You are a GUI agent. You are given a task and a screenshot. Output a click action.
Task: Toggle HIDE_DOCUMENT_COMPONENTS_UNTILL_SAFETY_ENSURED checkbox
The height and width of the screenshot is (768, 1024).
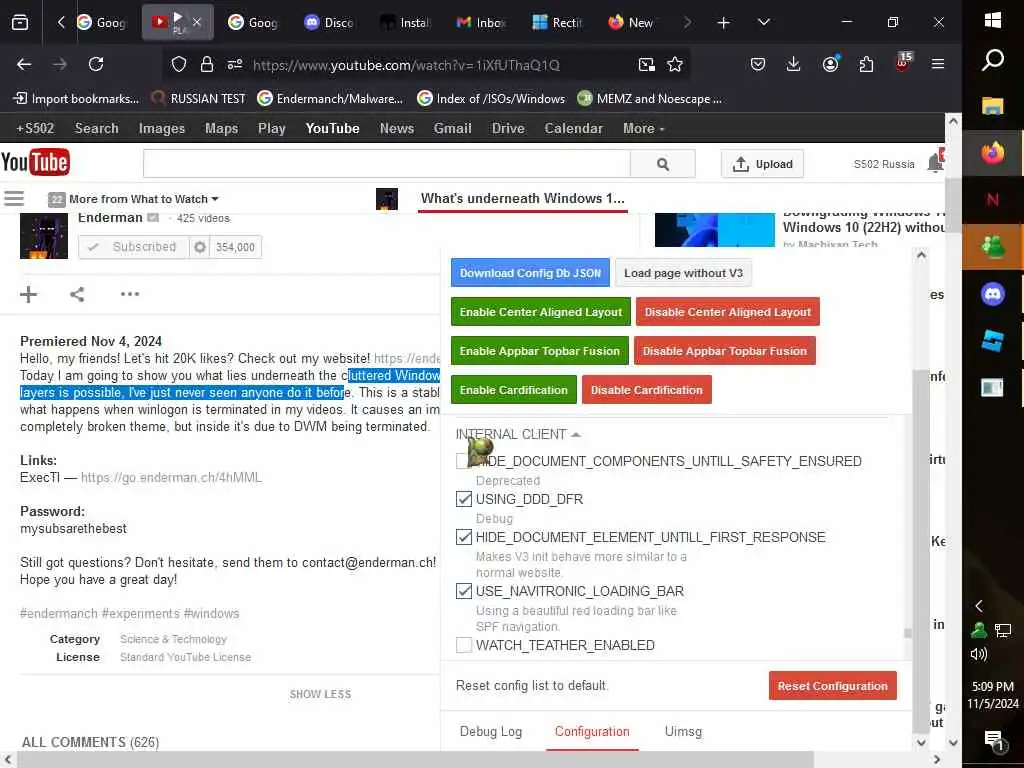click(x=464, y=461)
